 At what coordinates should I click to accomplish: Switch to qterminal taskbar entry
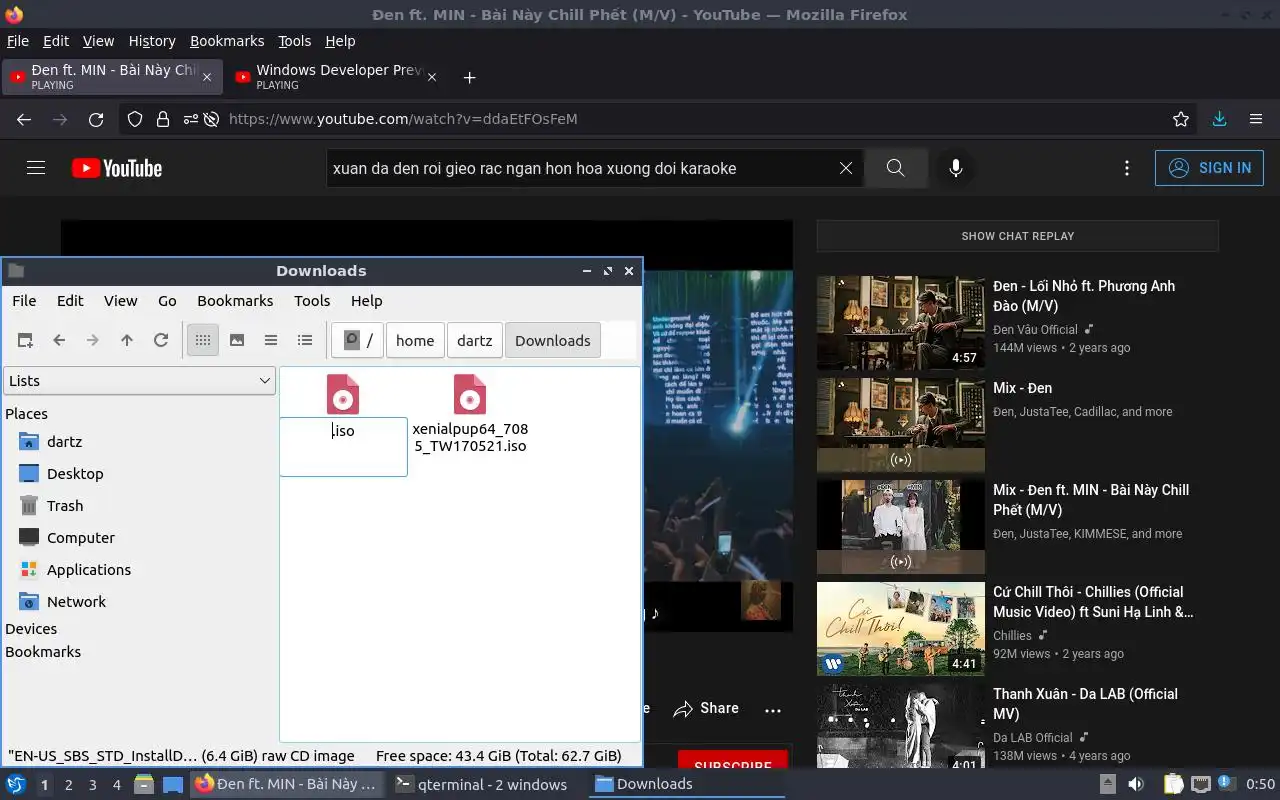click(481, 784)
